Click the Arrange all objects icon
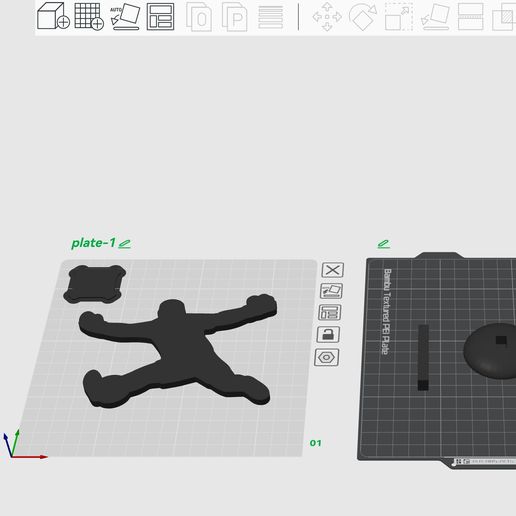Image resolution: width=516 pixels, height=516 pixels. pos(160,16)
